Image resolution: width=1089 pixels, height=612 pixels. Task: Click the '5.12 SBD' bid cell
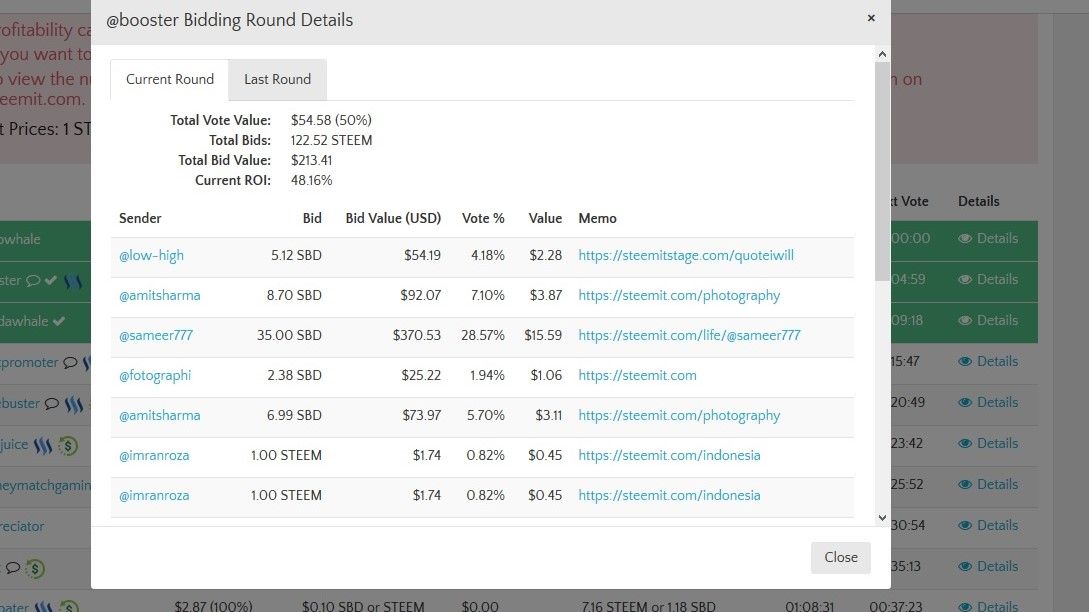[297, 256]
